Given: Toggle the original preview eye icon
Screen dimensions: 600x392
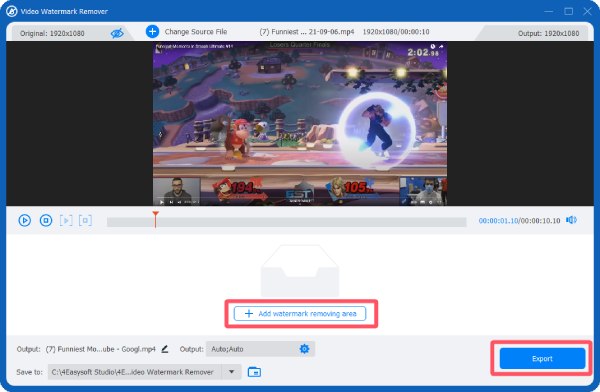Looking at the screenshot, I should pyautogui.click(x=117, y=33).
